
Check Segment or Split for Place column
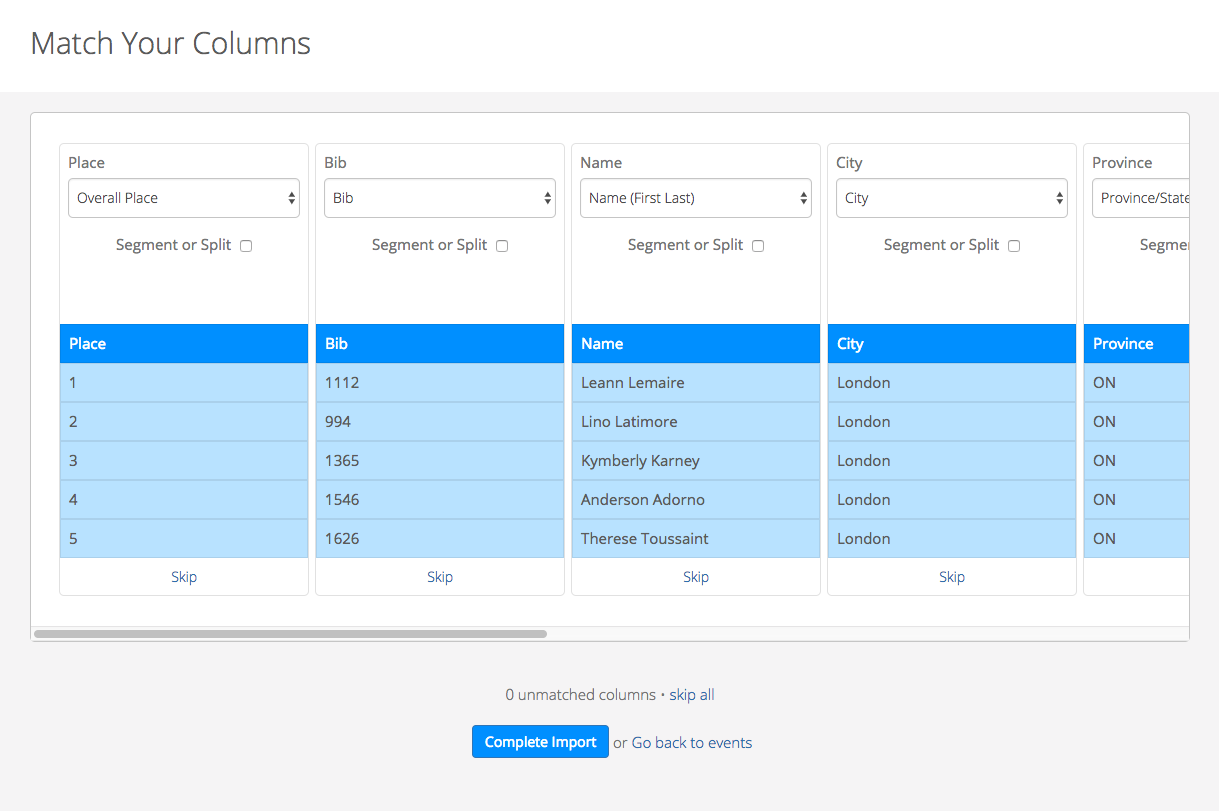(246, 246)
